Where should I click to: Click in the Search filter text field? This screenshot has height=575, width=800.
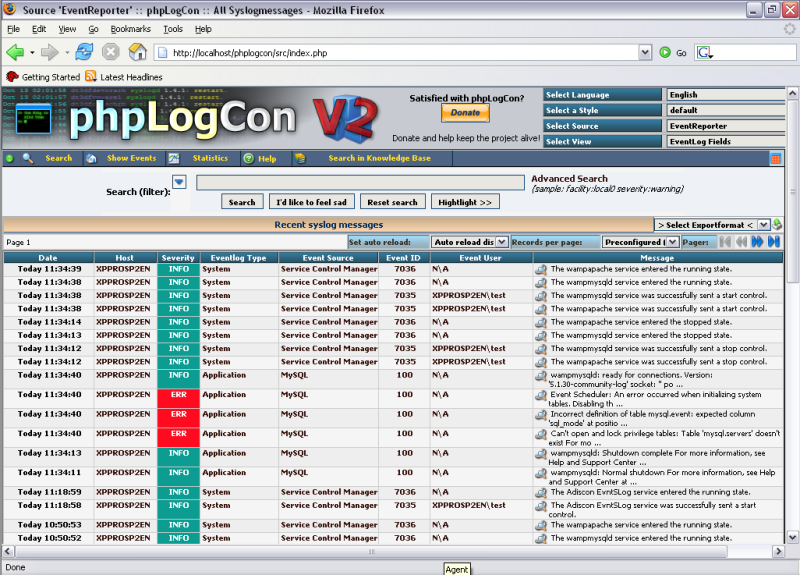(x=360, y=183)
